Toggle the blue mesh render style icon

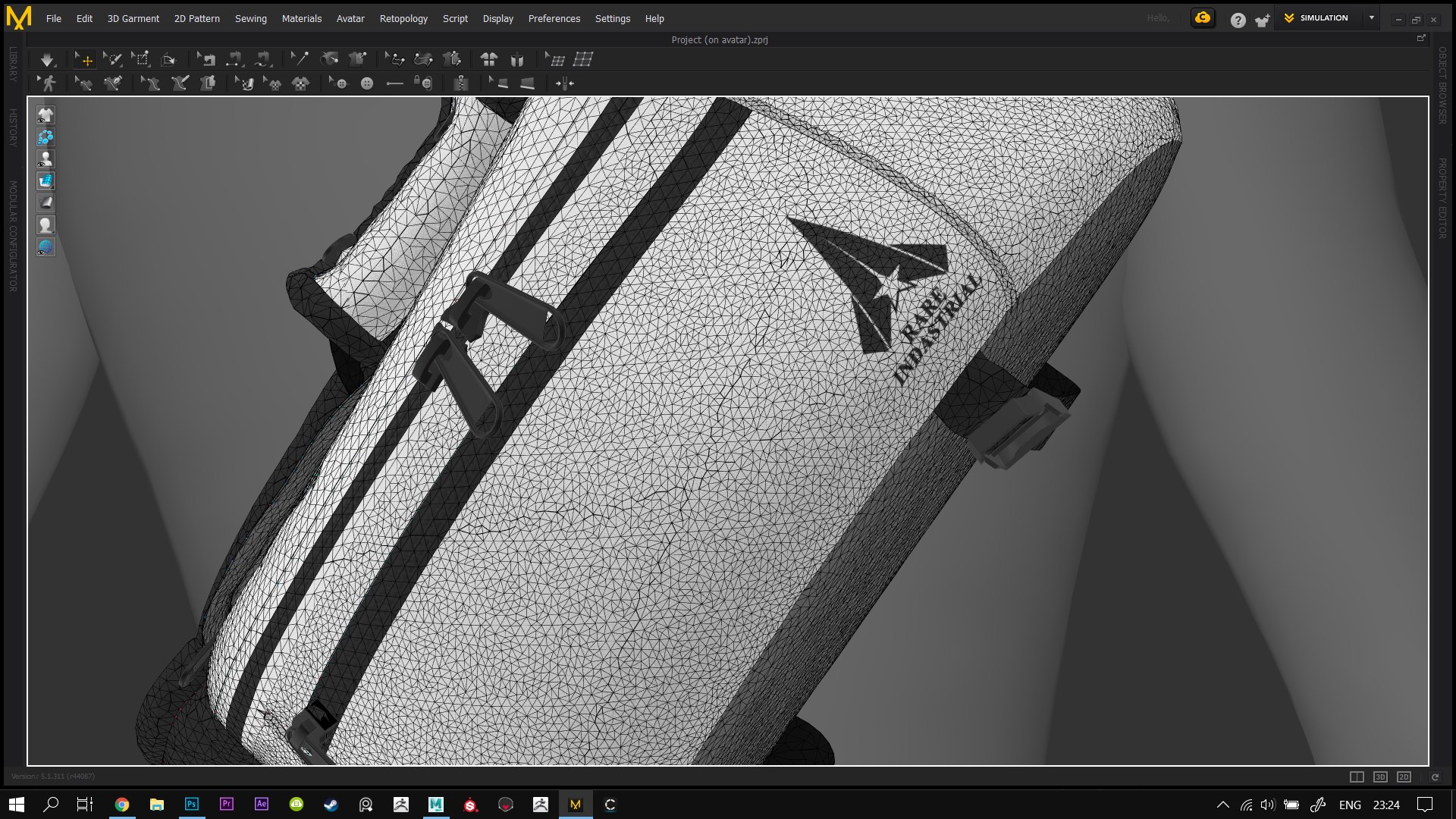pyautogui.click(x=45, y=181)
